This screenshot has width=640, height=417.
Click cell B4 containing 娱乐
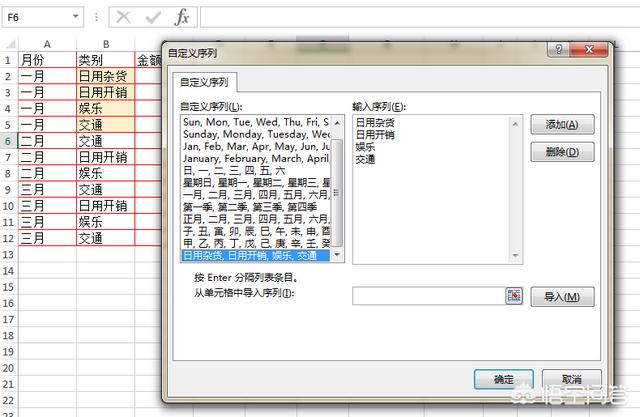(106, 109)
